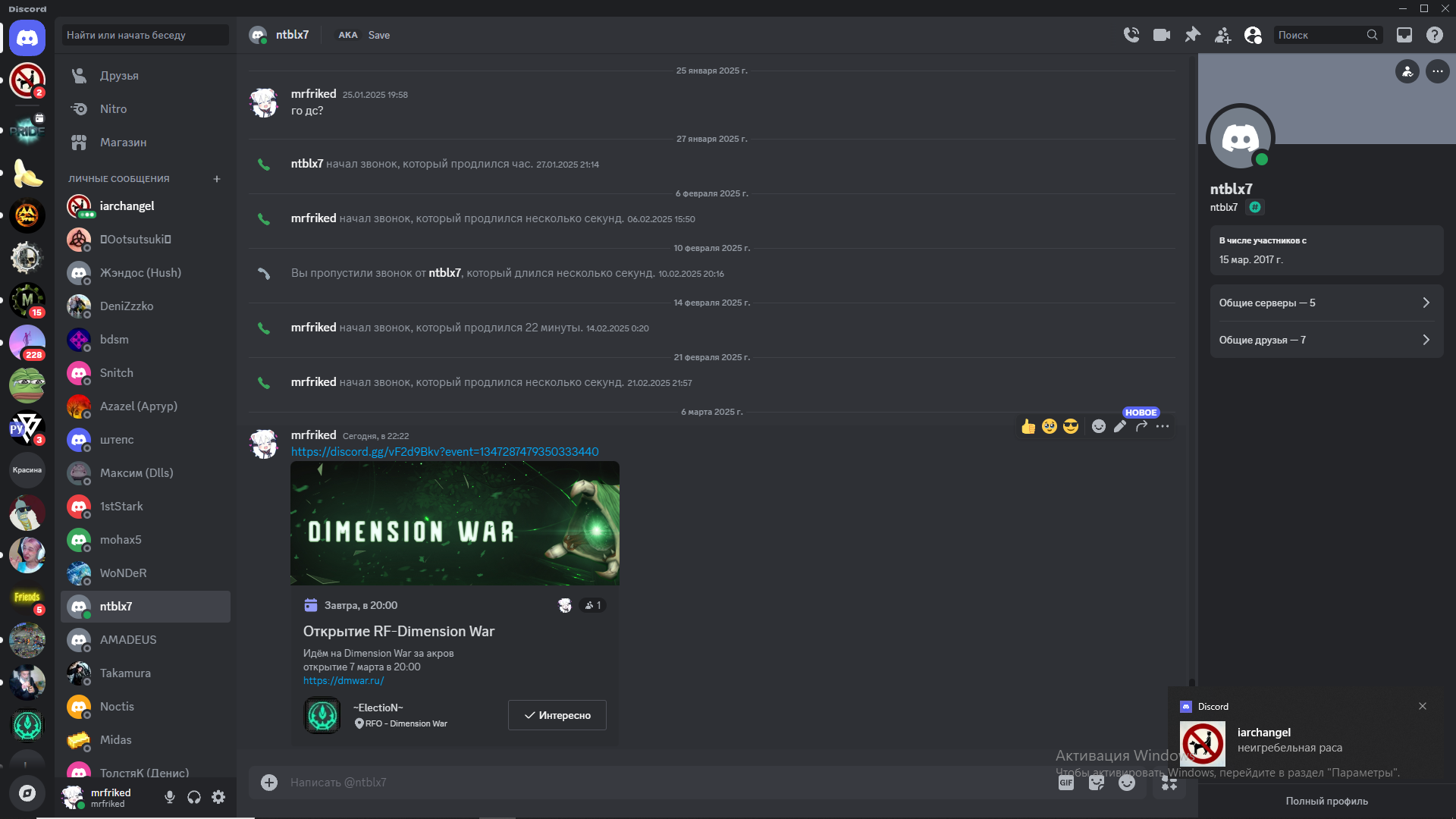Hide the user profile panel
1456x819 pixels.
(x=1253, y=35)
